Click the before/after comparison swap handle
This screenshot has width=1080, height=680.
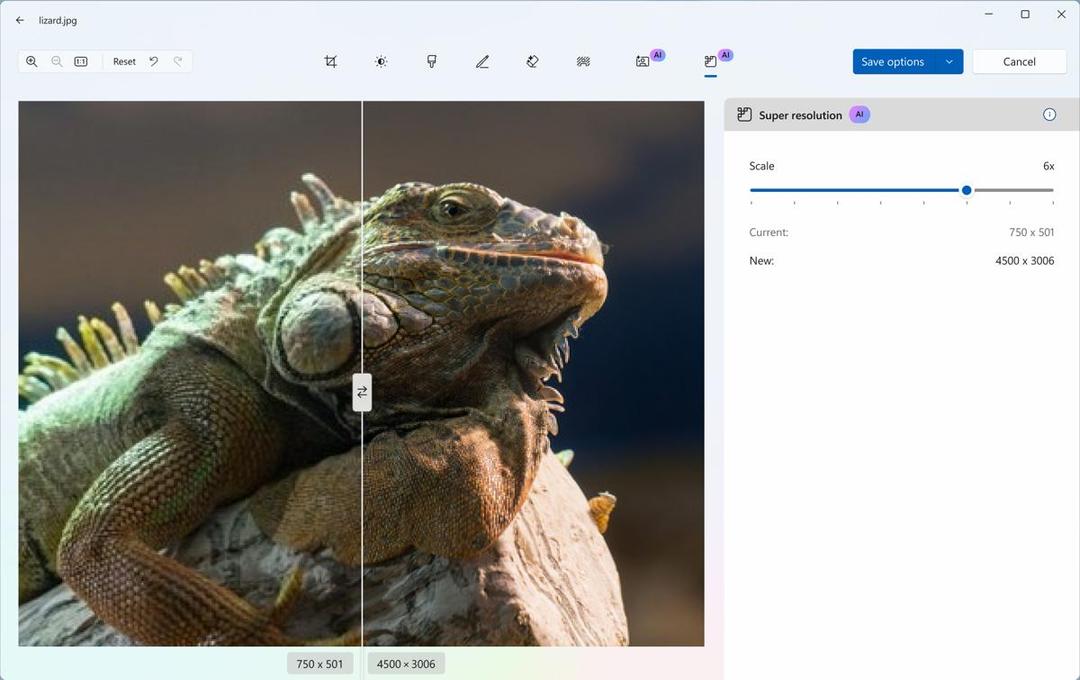(362, 392)
